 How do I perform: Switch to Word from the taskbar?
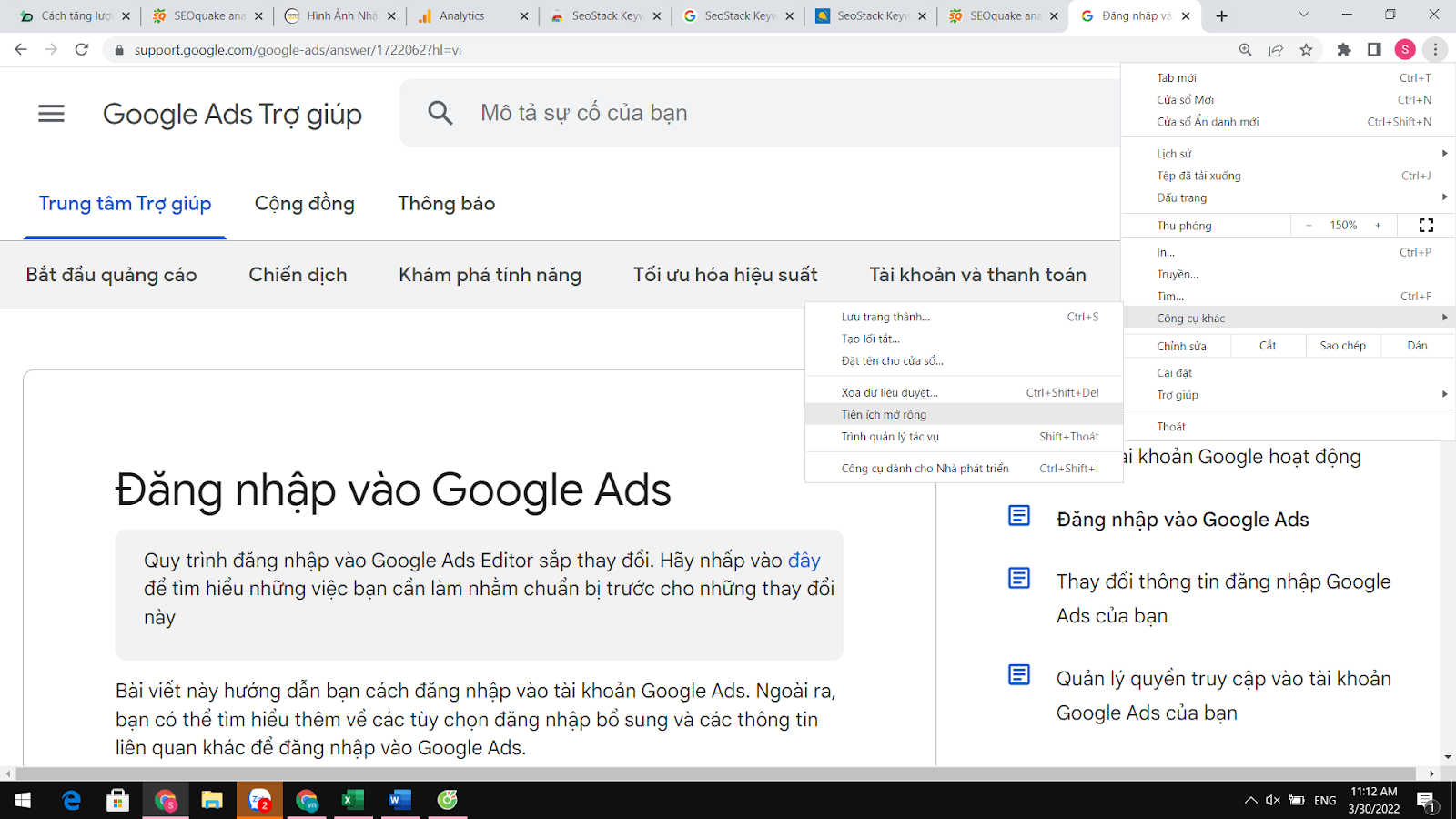click(400, 800)
